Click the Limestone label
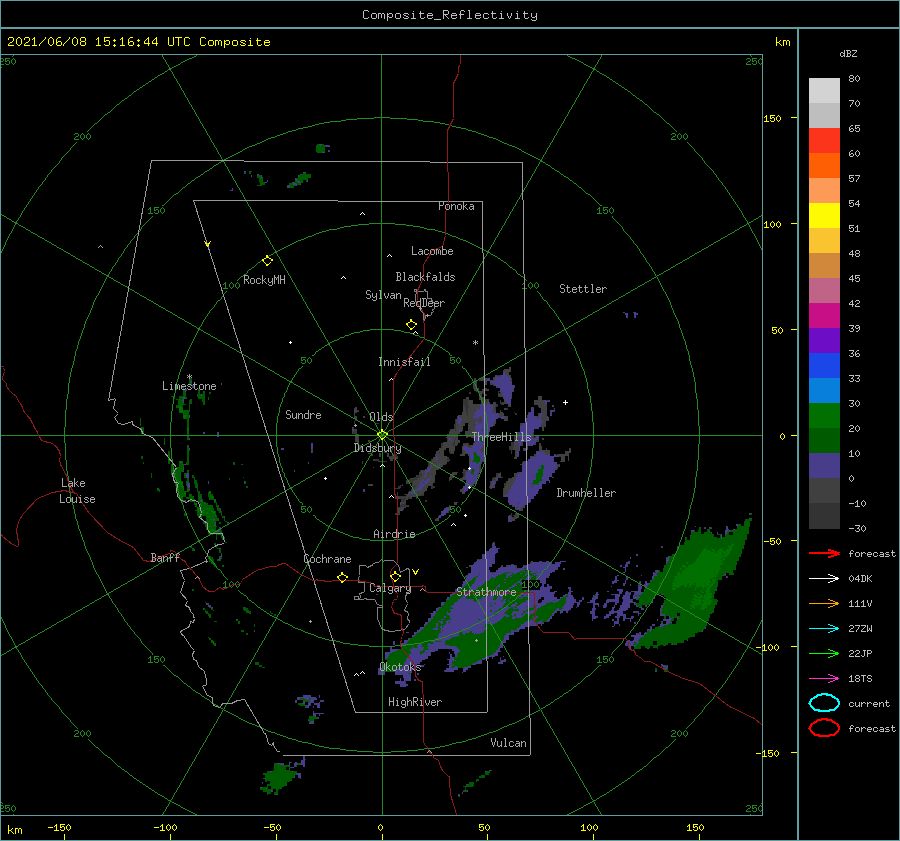This screenshot has width=900, height=841. click(x=189, y=386)
